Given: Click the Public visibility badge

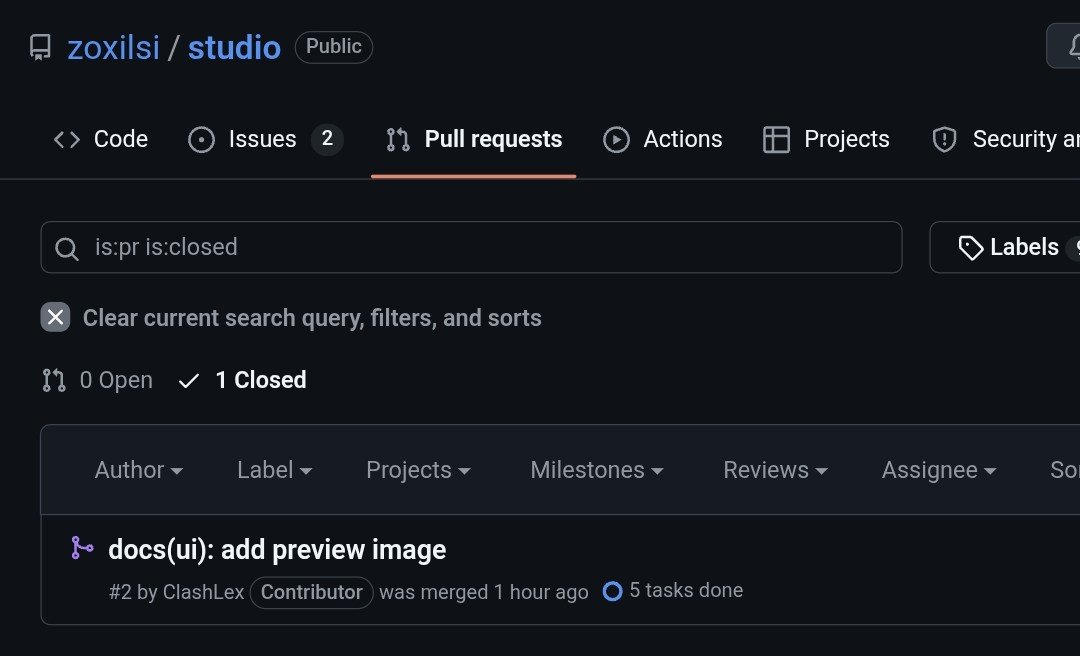Looking at the screenshot, I should coord(334,47).
